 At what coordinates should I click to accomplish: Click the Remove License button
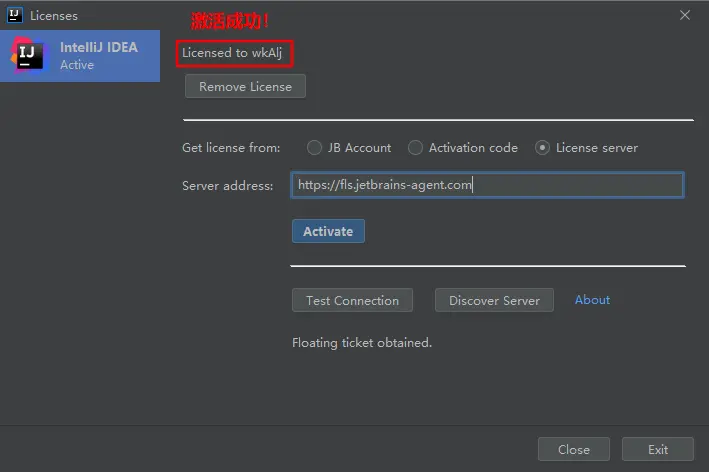[245, 86]
